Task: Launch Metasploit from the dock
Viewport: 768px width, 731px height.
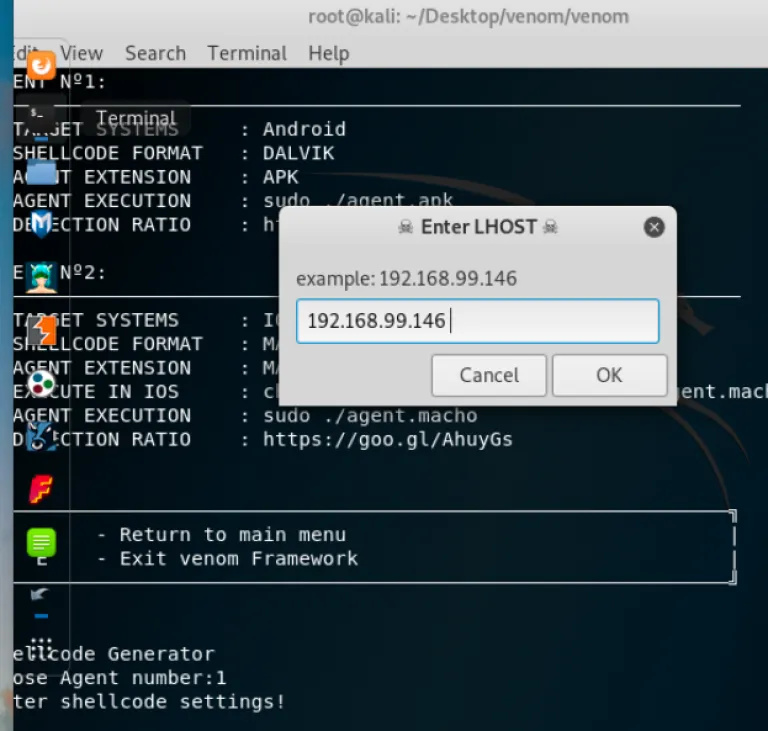Action: pos(41,224)
